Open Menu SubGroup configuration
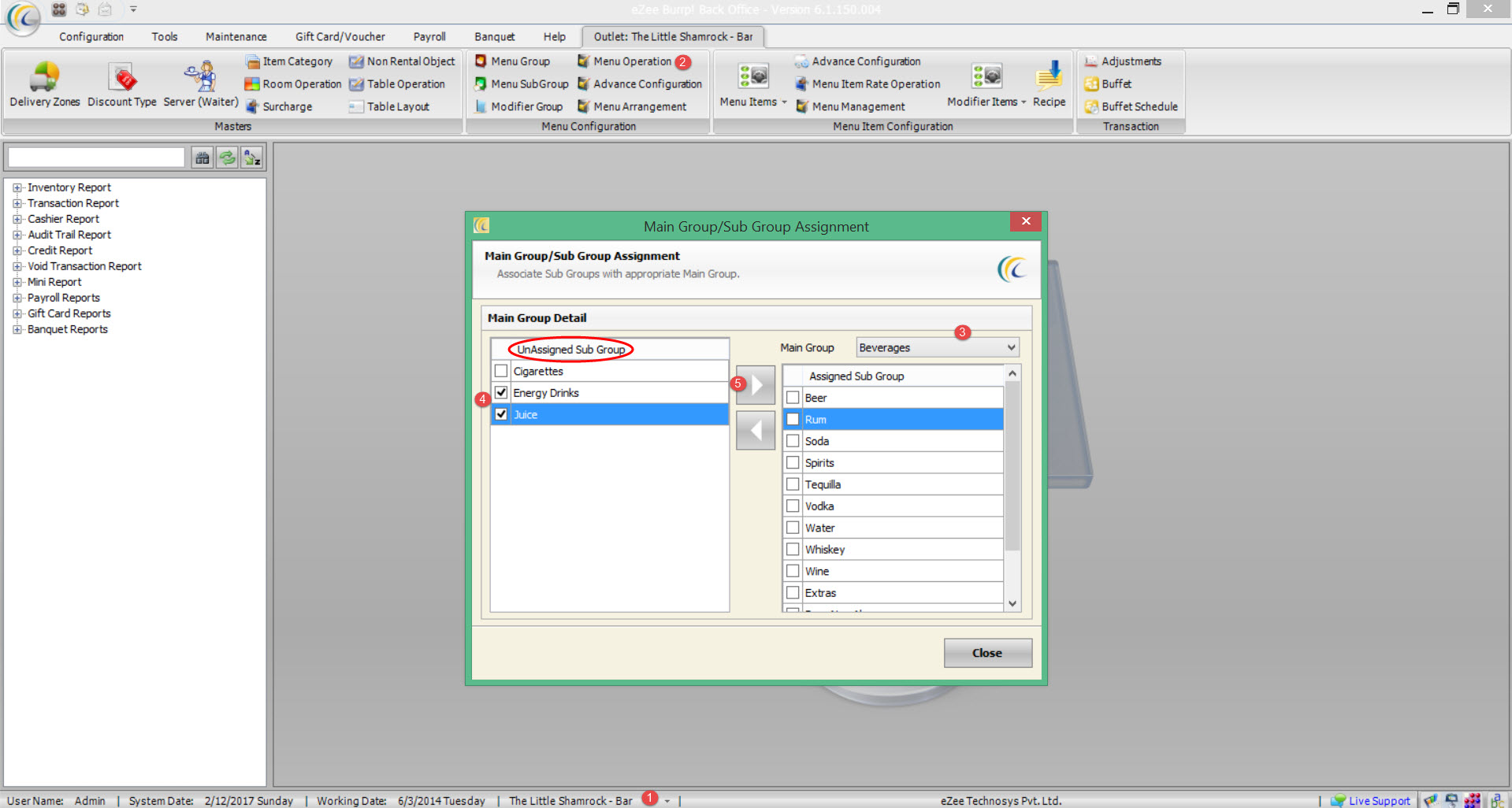Screen dimensions: 1512x808 click(521, 84)
